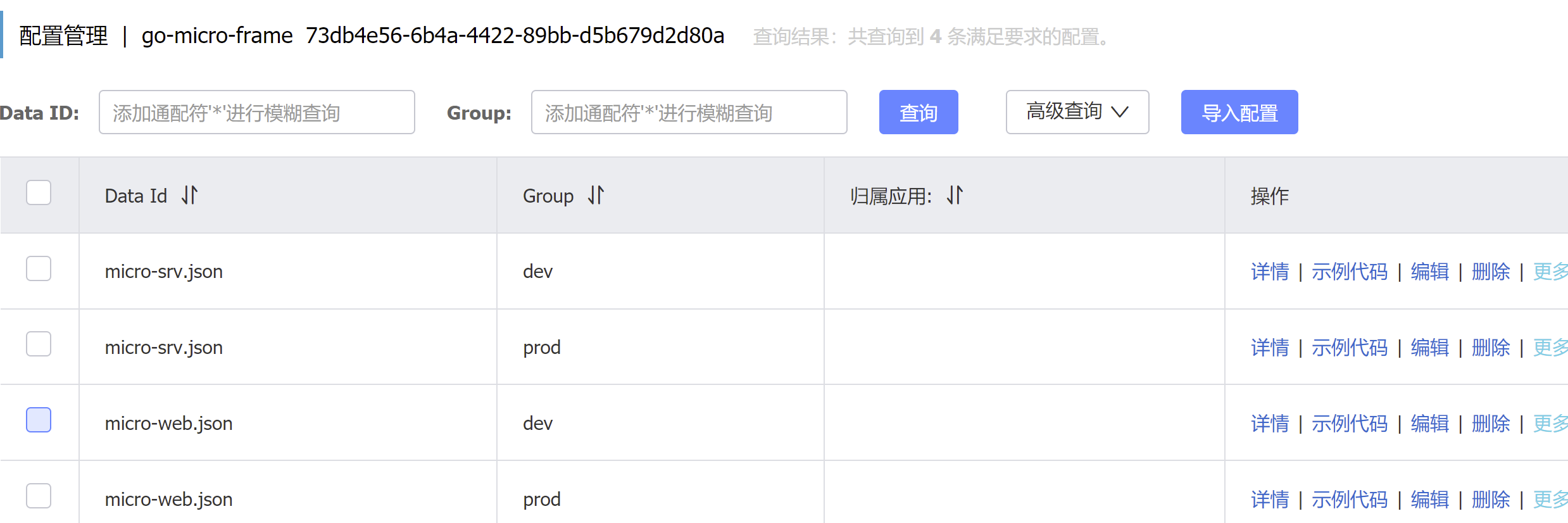Image resolution: width=1568 pixels, height=523 pixels.
Task: Click the go-micro-frame namespace name
Action: pos(217,35)
